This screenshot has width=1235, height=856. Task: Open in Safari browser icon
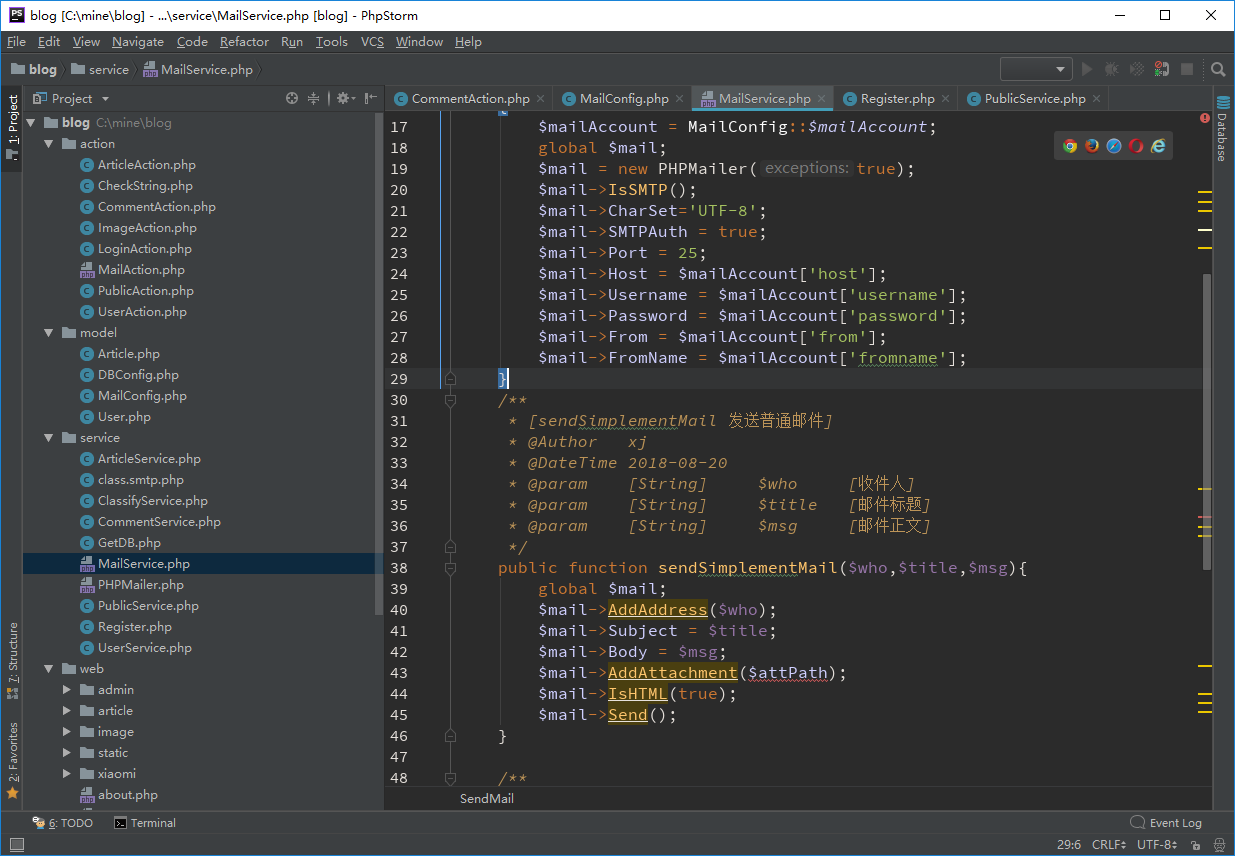click(x=1114, y=145)
